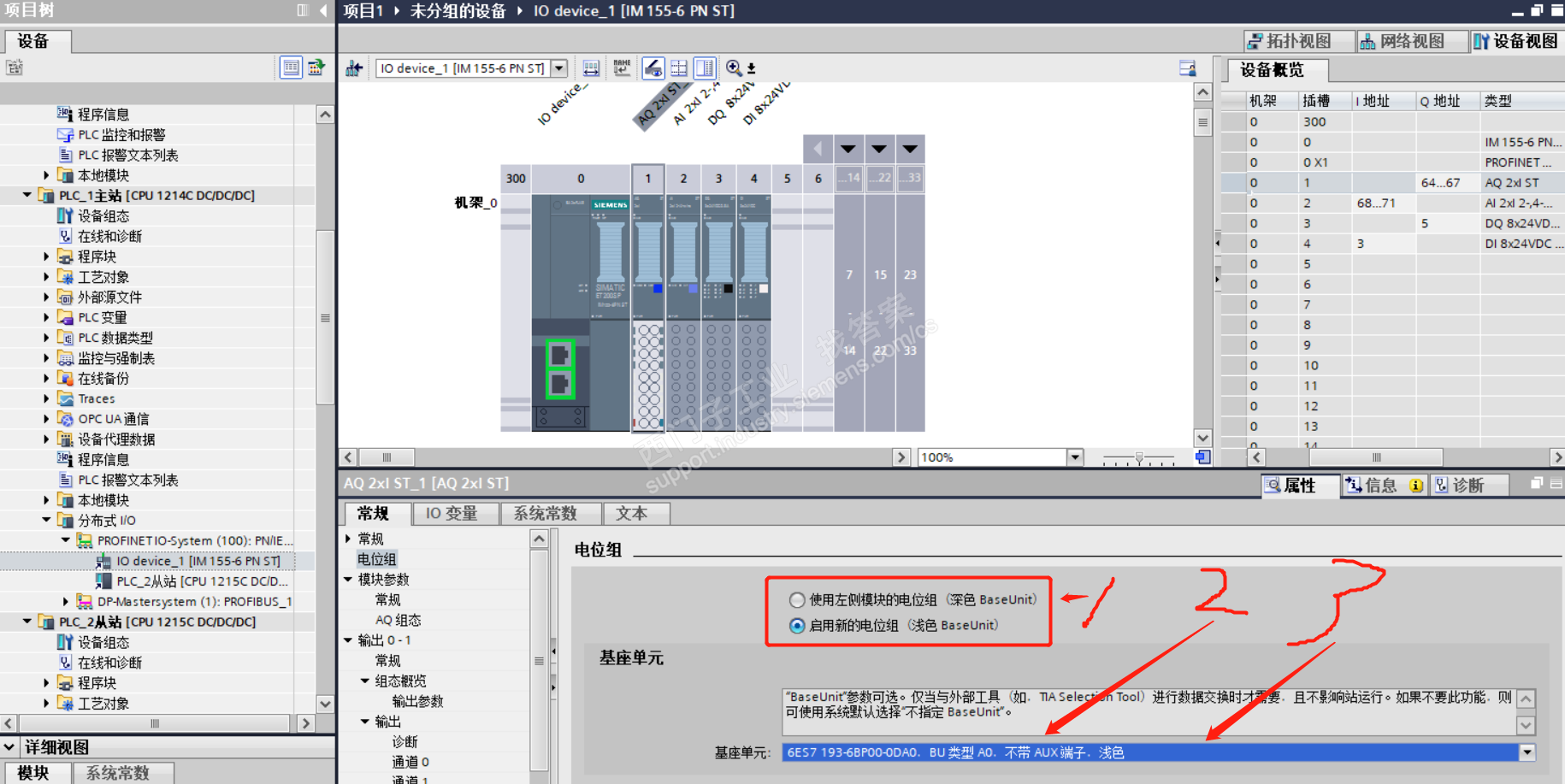Click the Traces folder icon

tap(65, 398)
